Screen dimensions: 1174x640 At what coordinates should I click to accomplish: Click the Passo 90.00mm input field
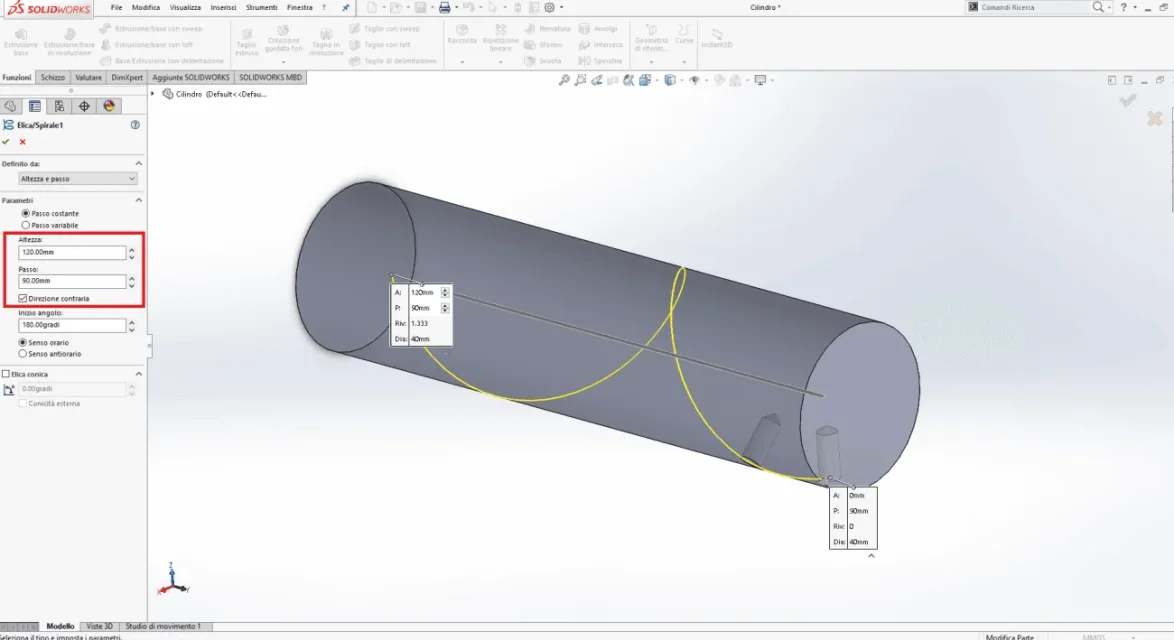[x=72, y=281]
